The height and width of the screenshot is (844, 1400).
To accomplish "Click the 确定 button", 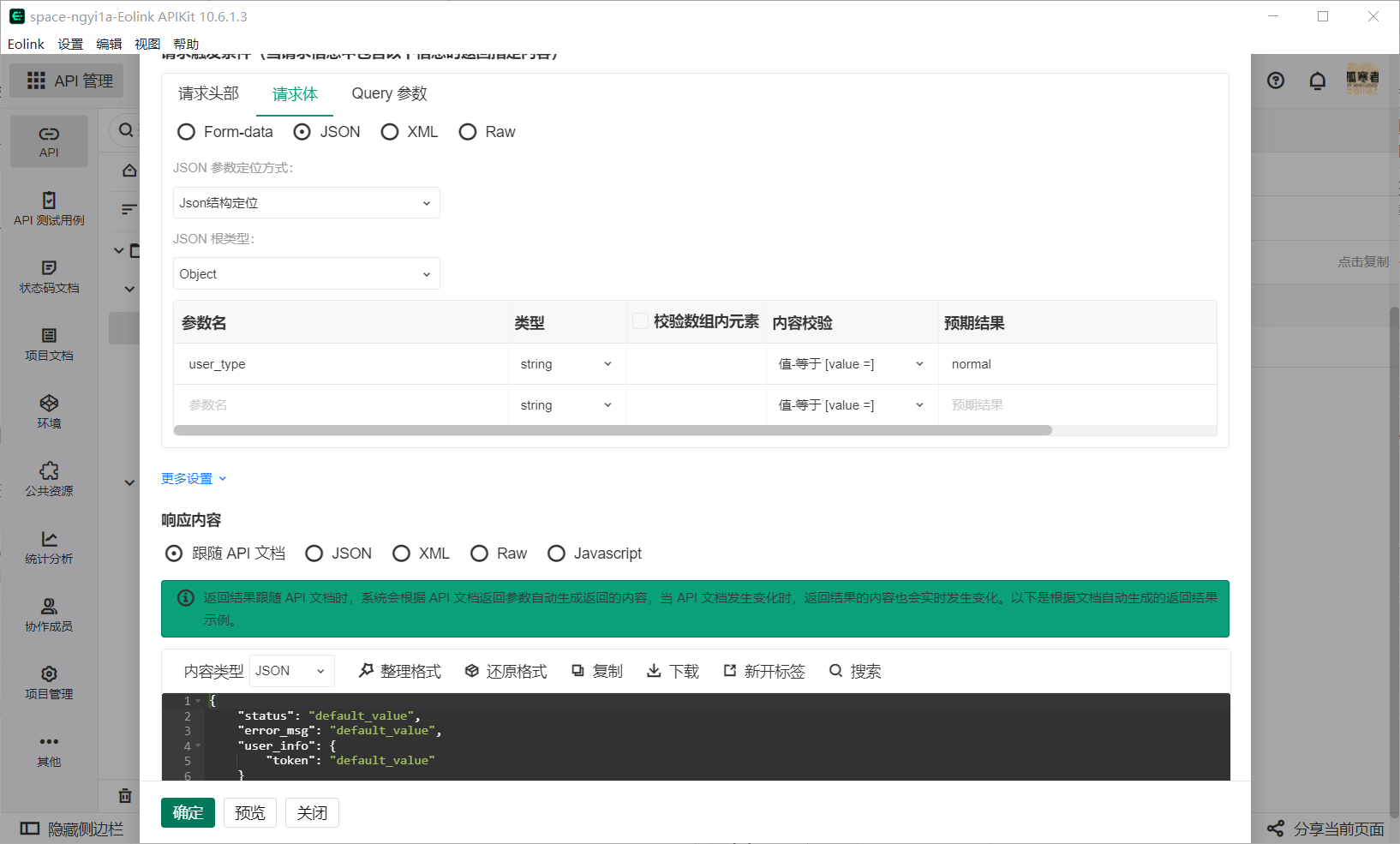I will tap(188, 812).
